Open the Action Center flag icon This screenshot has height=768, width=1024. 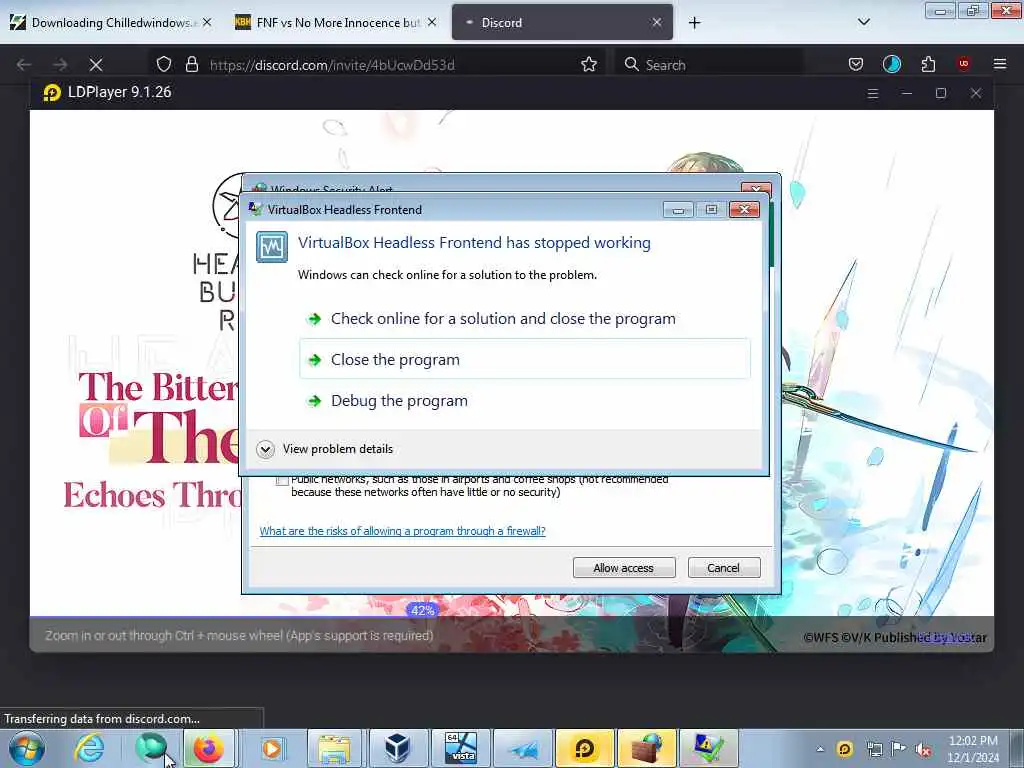(899, 749)
